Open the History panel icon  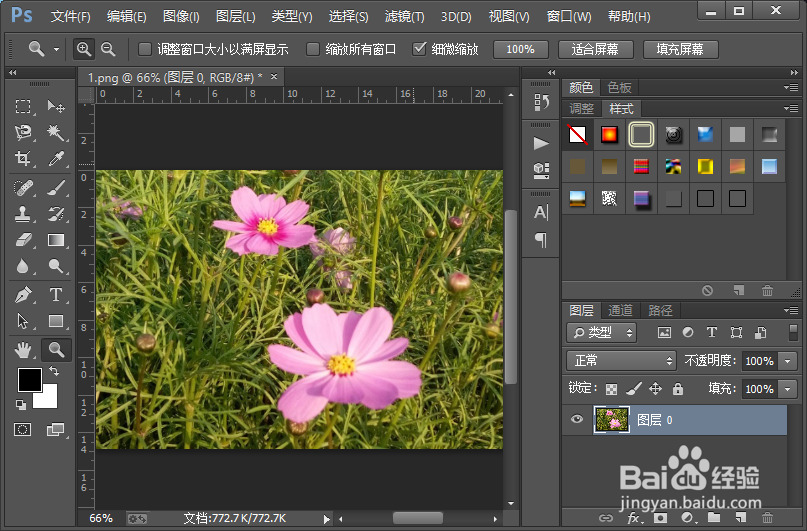coord(540,102)
